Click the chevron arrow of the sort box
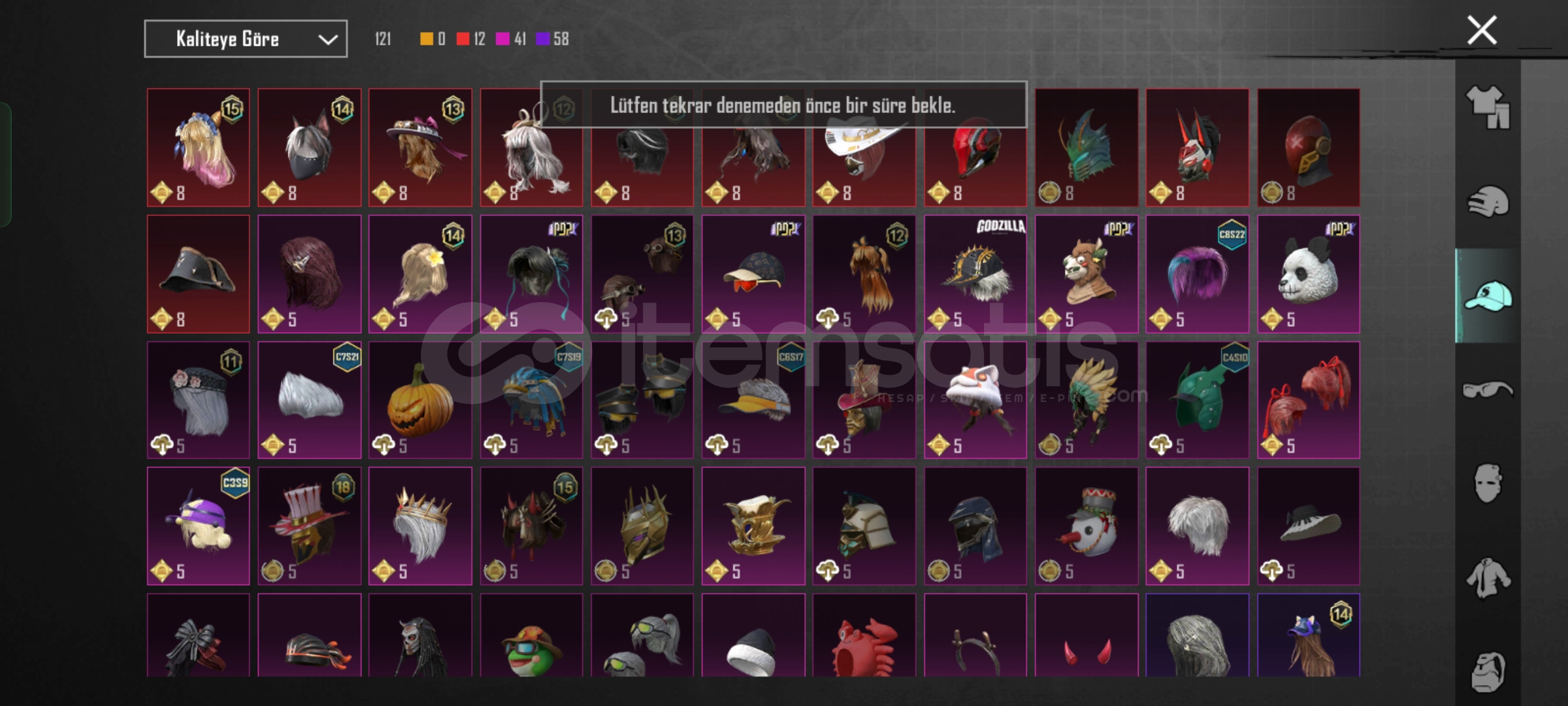1568x706 pixels. click(327, 40)
